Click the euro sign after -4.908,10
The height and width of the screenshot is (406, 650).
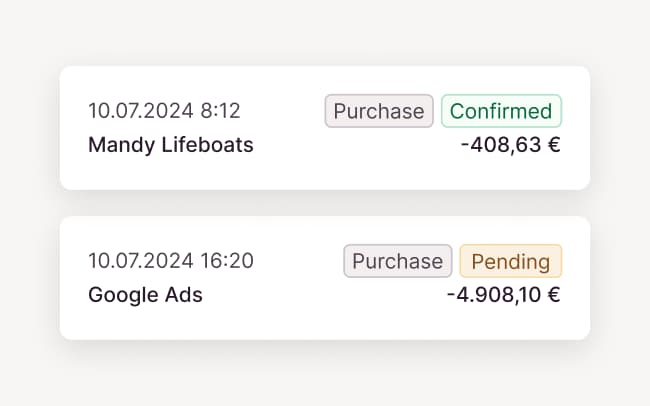click(553, 295)
